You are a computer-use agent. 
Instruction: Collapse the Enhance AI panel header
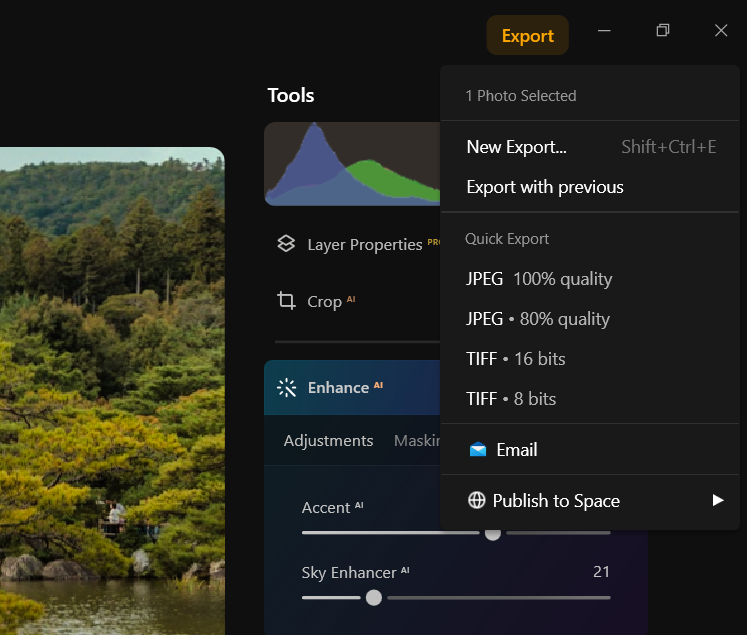click(352, 387)
